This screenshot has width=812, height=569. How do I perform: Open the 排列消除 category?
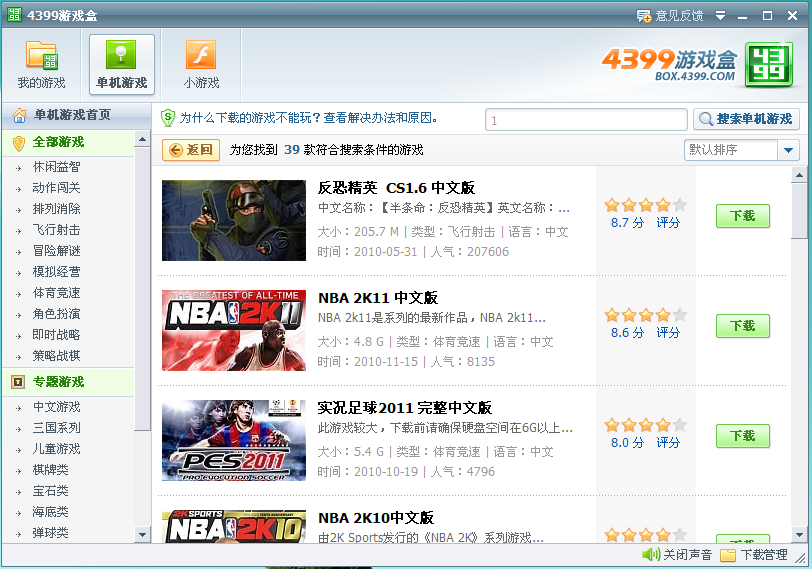(56, 209)
